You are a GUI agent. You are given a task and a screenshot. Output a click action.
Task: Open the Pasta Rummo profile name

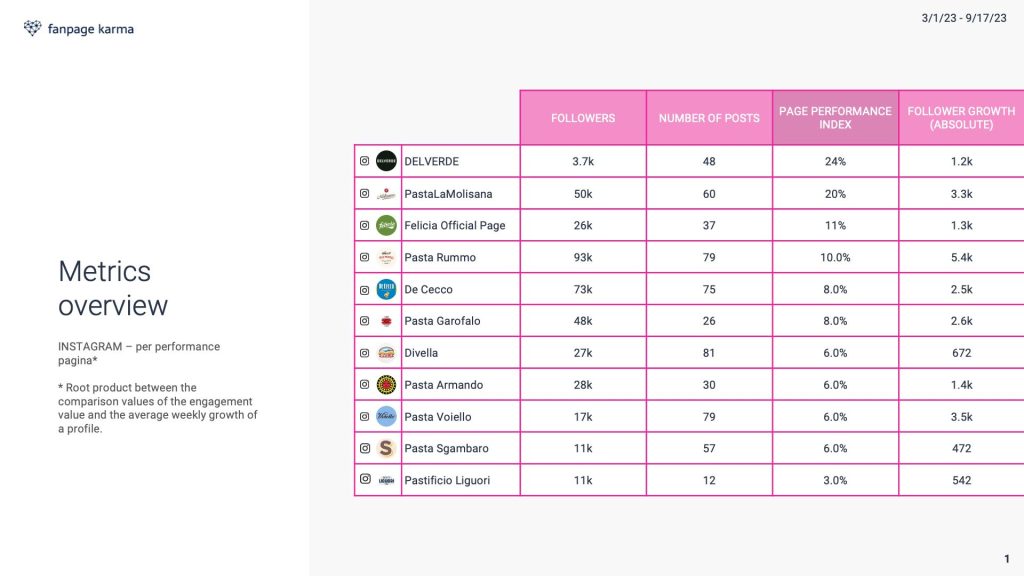[x=440, y=257]
